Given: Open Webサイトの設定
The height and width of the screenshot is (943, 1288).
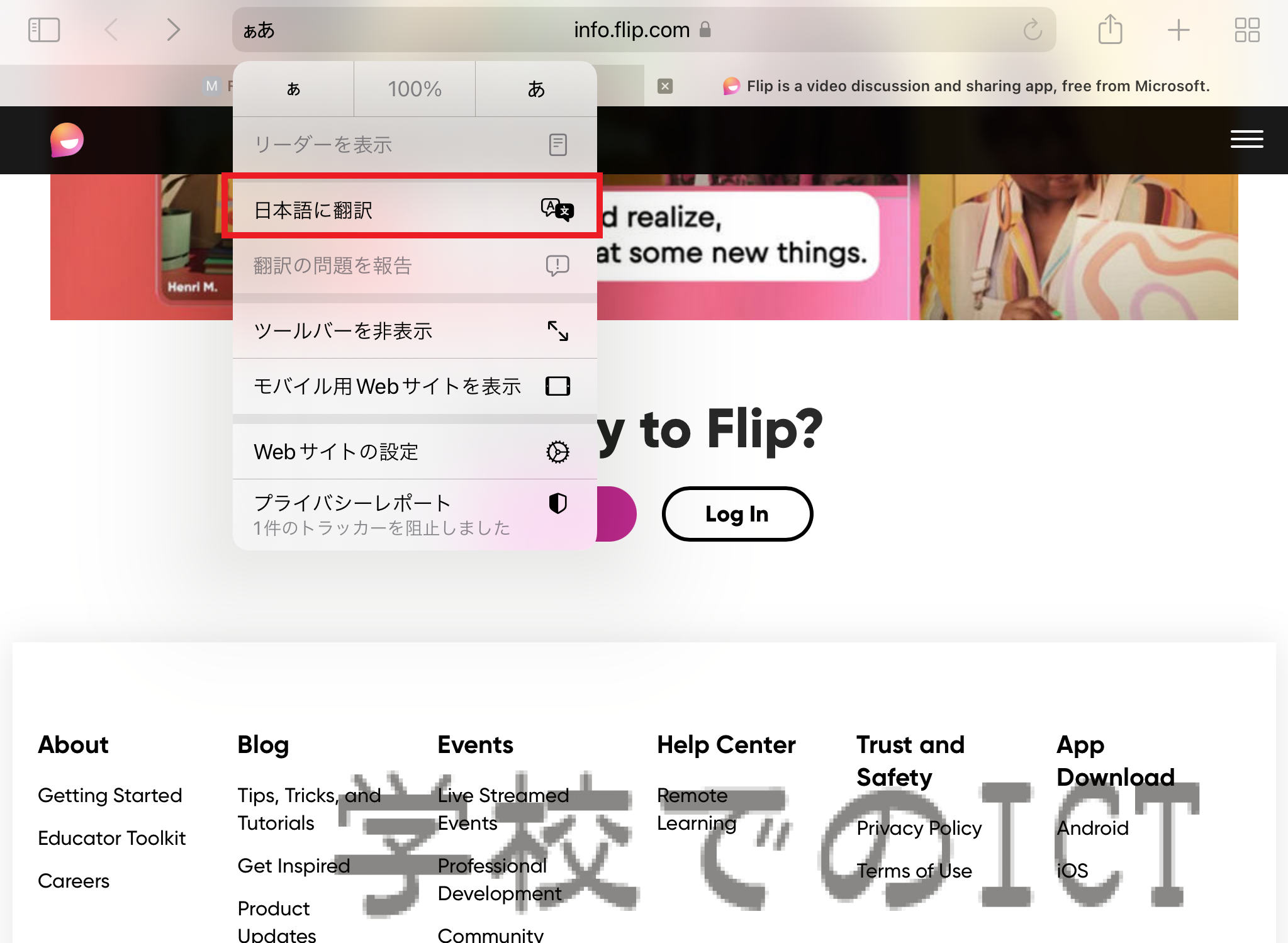Looking at the screenshot, I should tap(415, 452).
